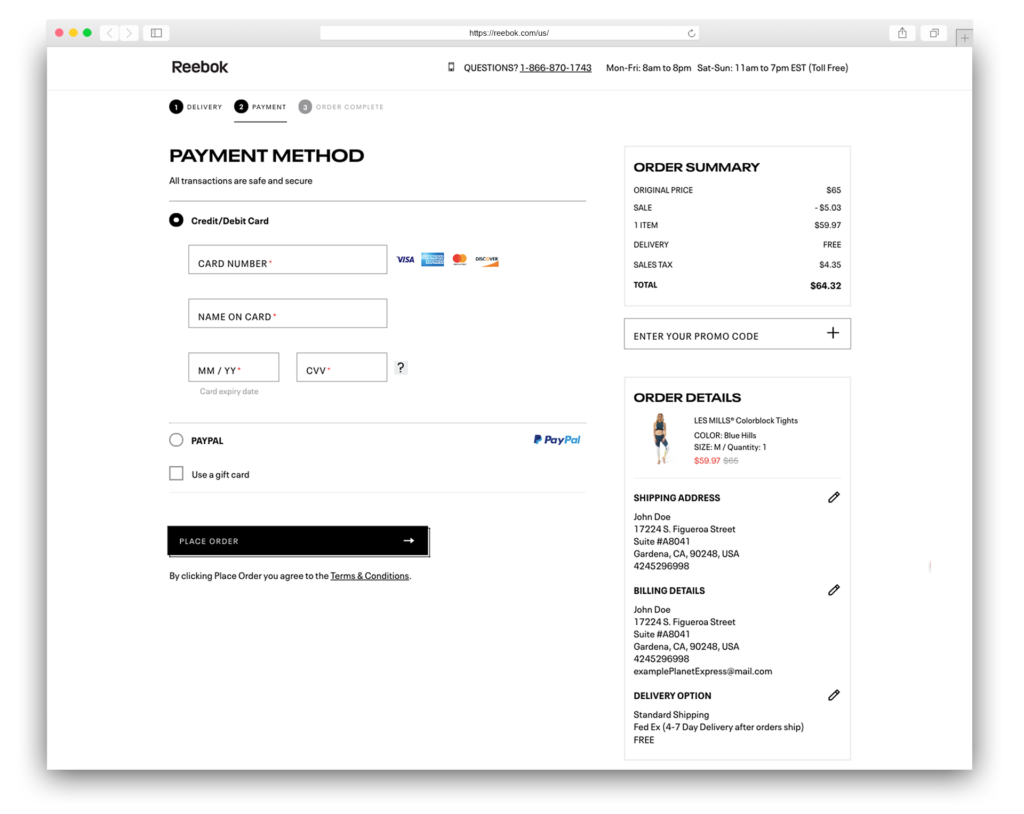Click the examplePlanetExpress@mail.com email text
Image resolution: width=1024 pixels, height=814 pixels.
(x=703, y=671)
